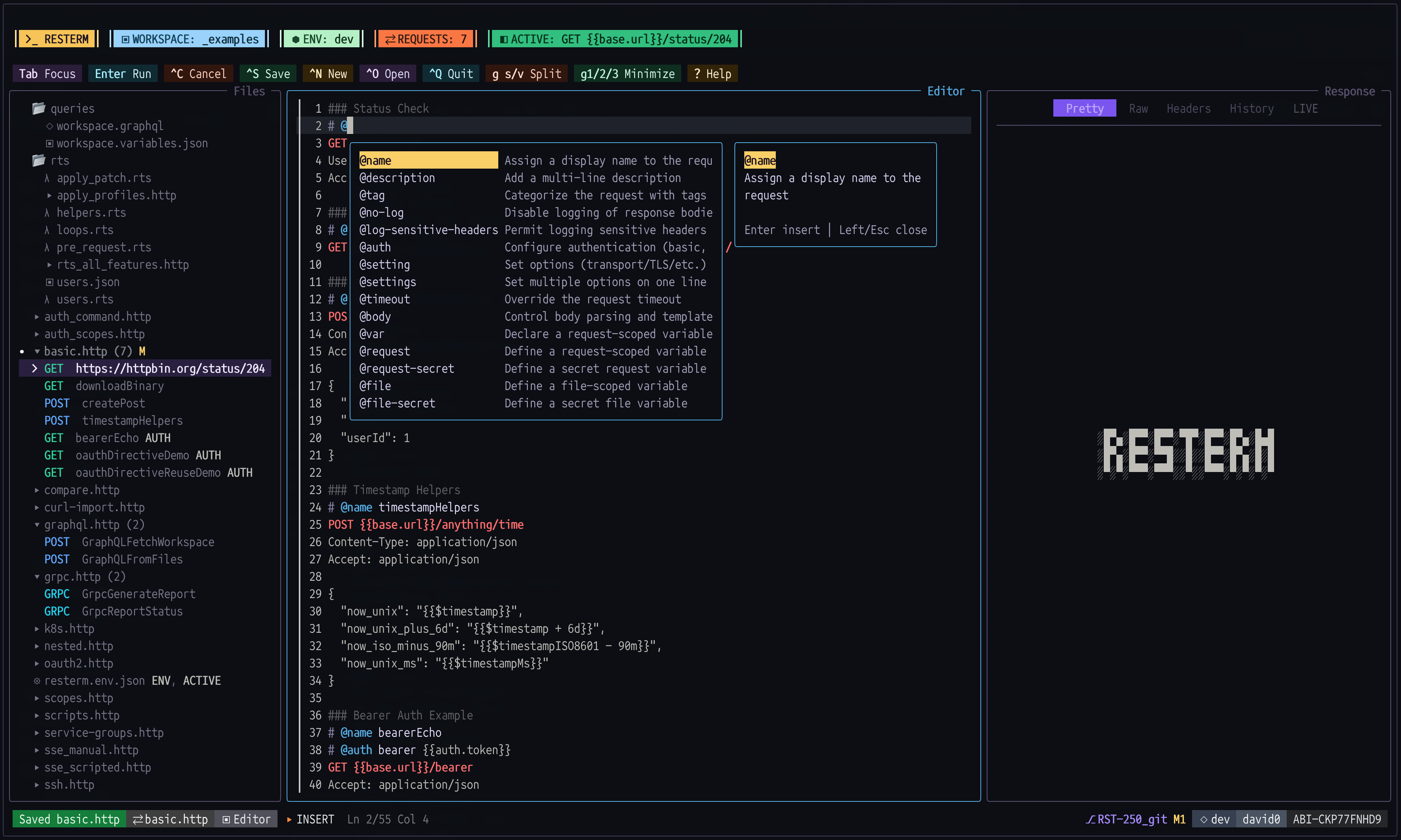Screen dimensions: 1401x840
Task: Open the Headers response tab
Action: coord(1188,108)
